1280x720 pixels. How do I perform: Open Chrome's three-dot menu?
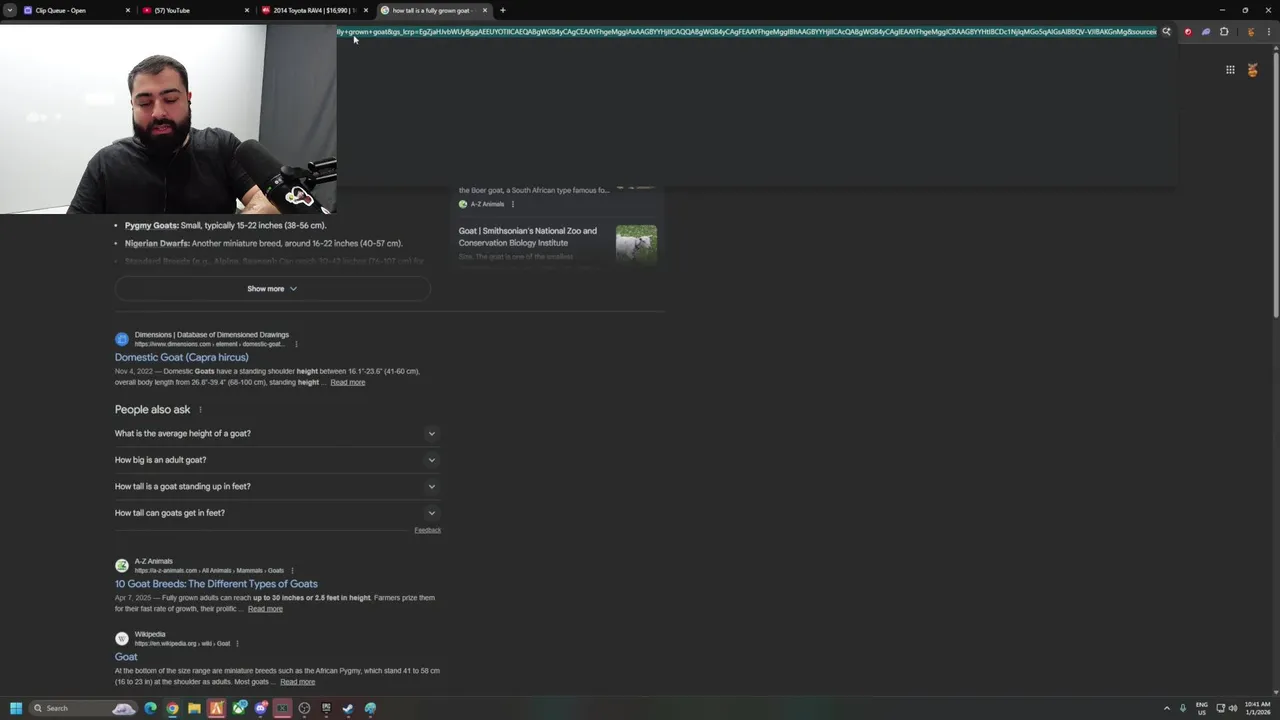coord(1267,32)
